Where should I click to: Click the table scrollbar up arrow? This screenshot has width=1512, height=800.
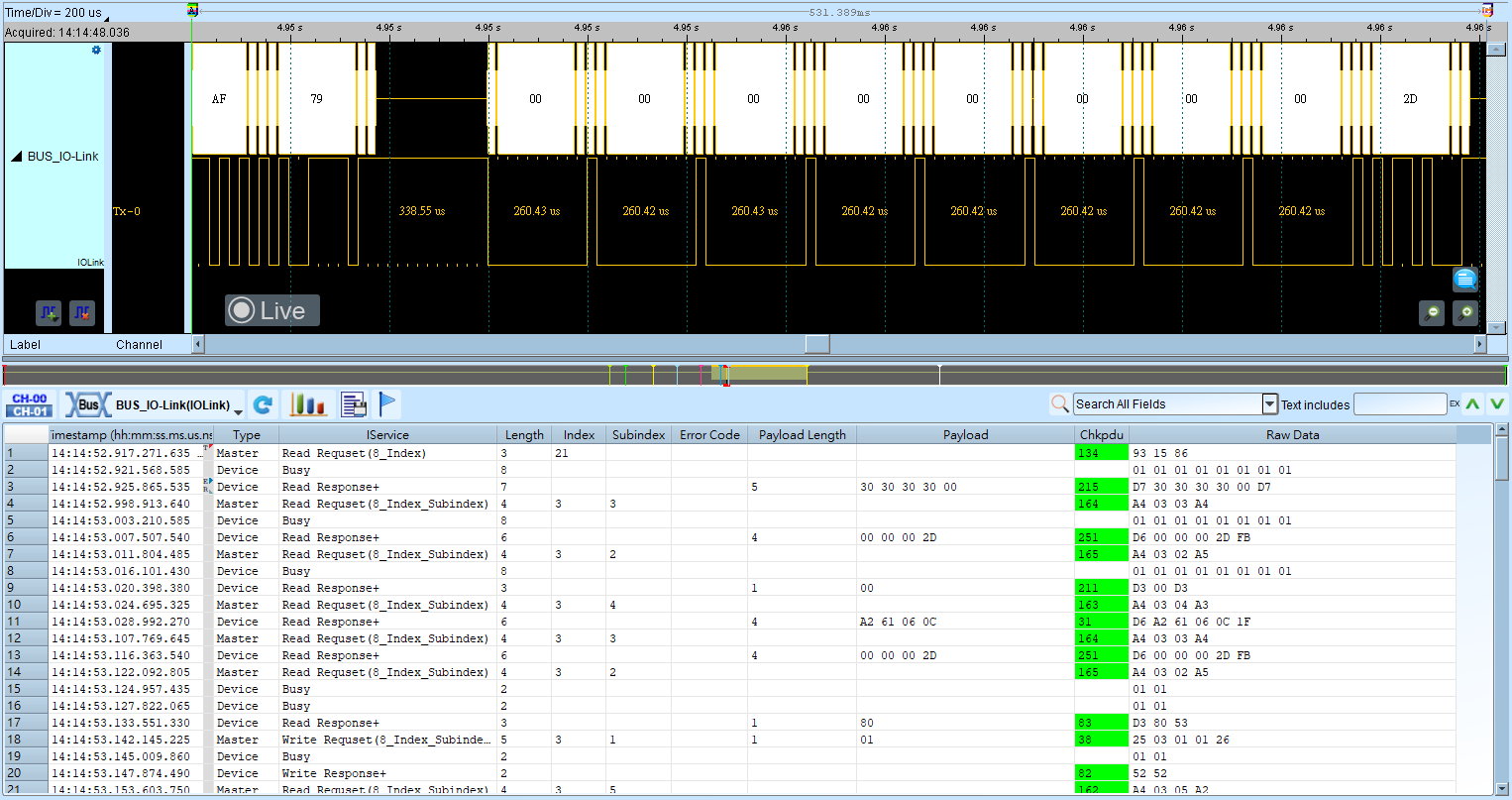(x=1501, y=430)
